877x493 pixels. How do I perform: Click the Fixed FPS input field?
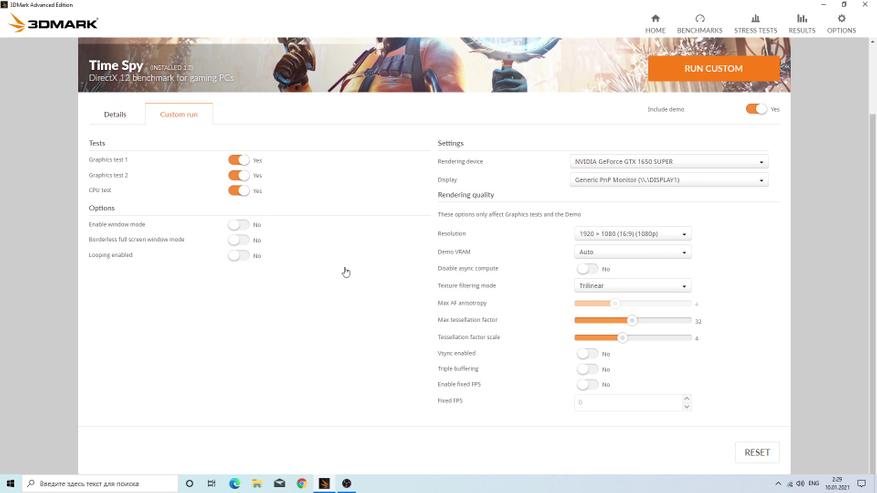pos(628,402)
